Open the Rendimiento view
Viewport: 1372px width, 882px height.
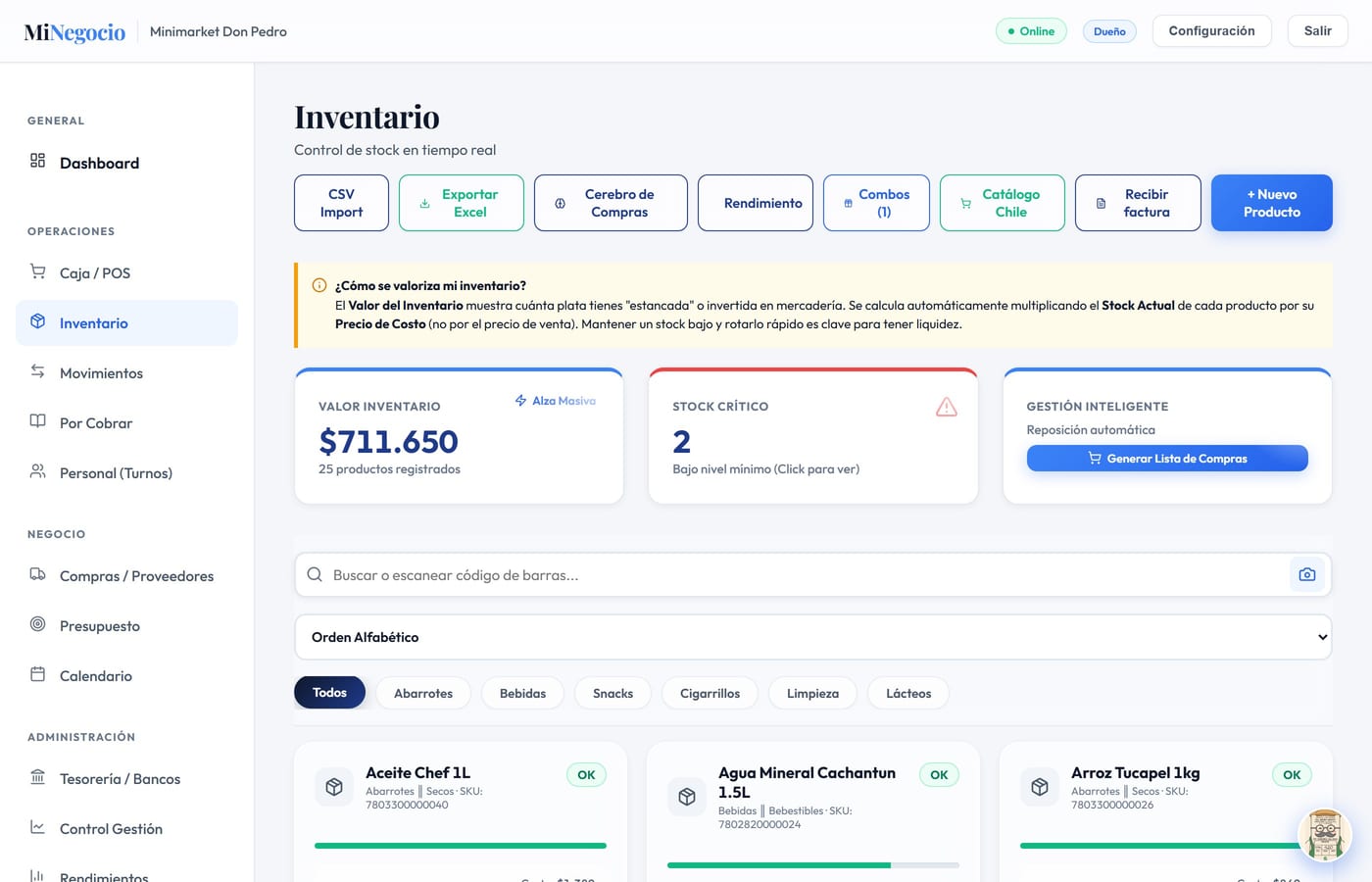click(x=756, y=203)
